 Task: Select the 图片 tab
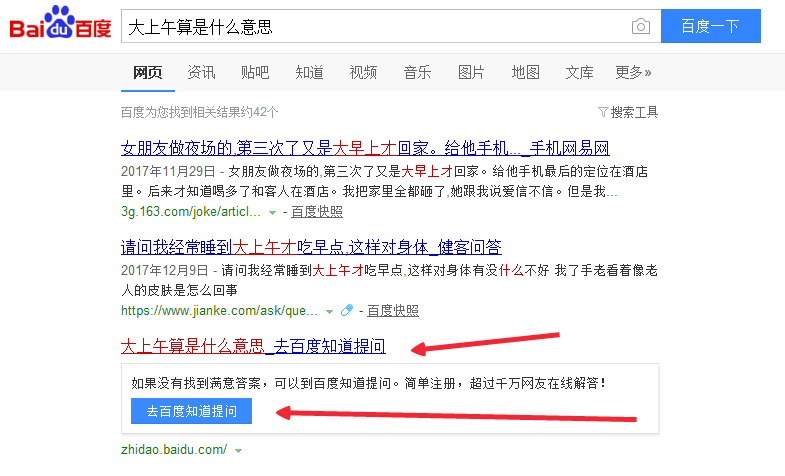point(471,73)
